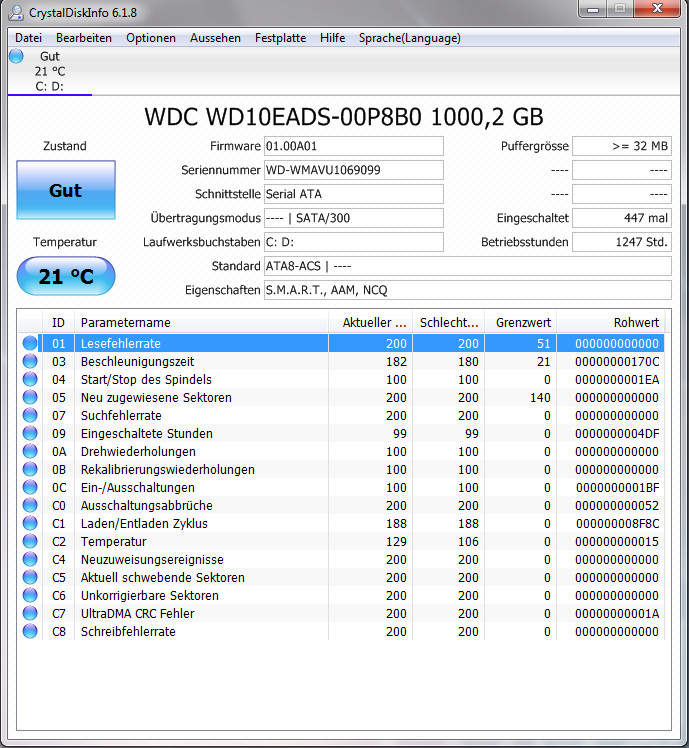Viewport: 689px width, 748px height.
Task: Click the 21 °C temperature button
Action: [x=66, y=276]
